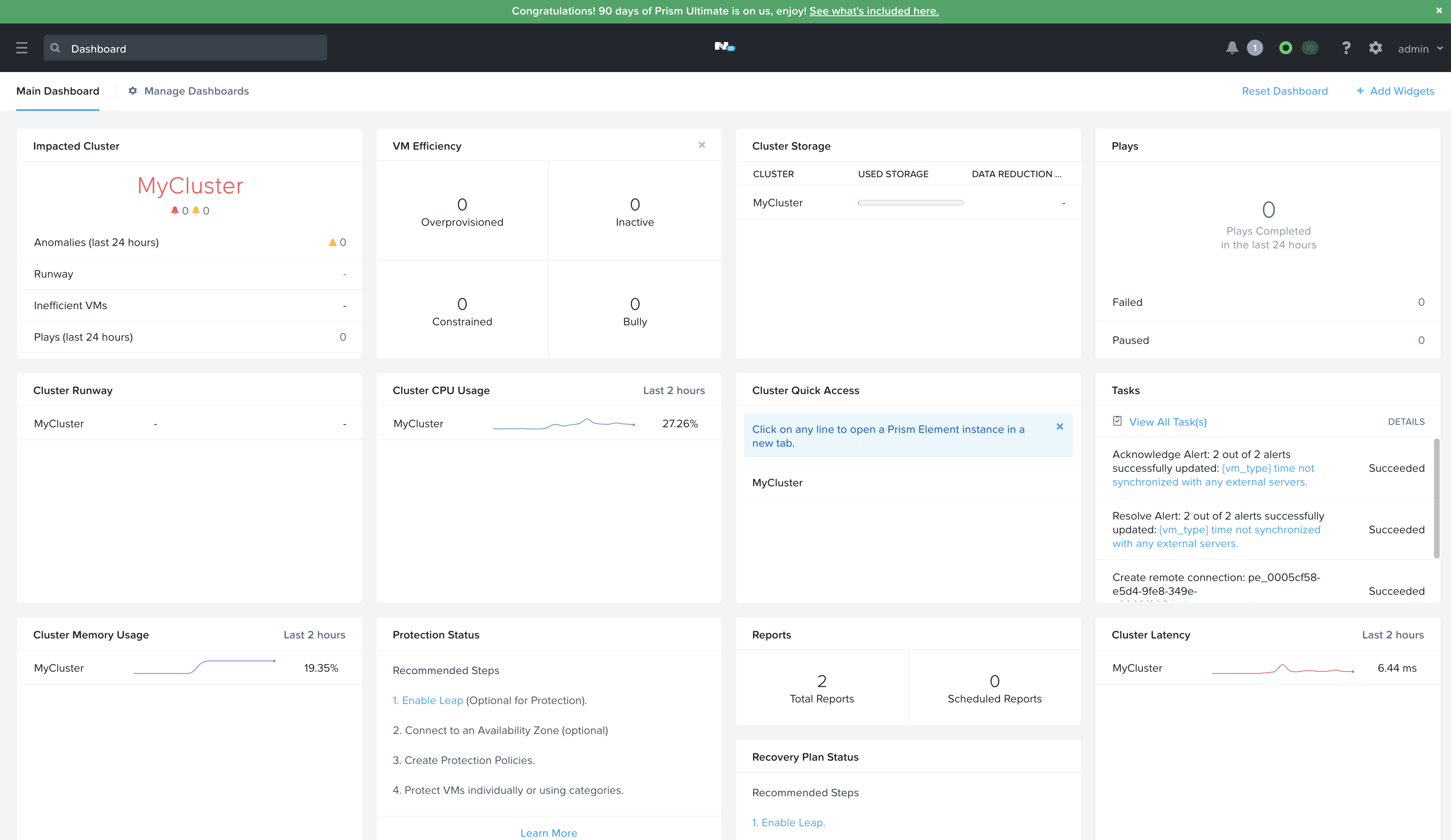This screenshot has width=1451, height=840.
Task: Click the MyCluster row in Cluster Runway
Action: tap(189, 424)
